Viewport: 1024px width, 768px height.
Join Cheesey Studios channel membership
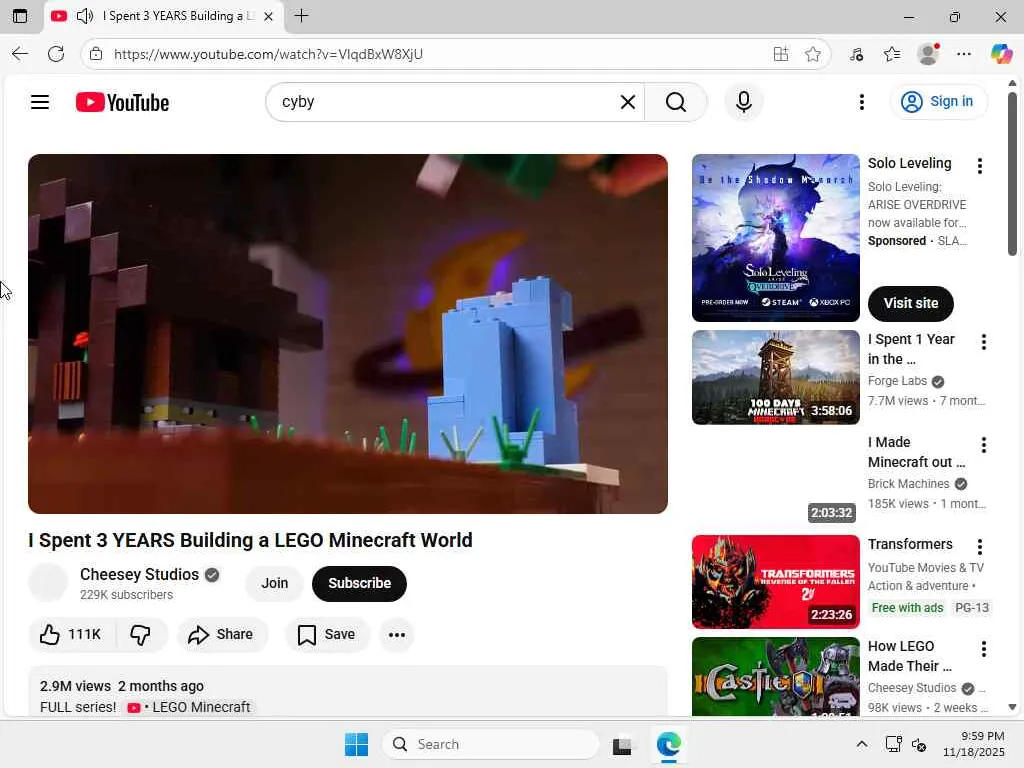275,583
